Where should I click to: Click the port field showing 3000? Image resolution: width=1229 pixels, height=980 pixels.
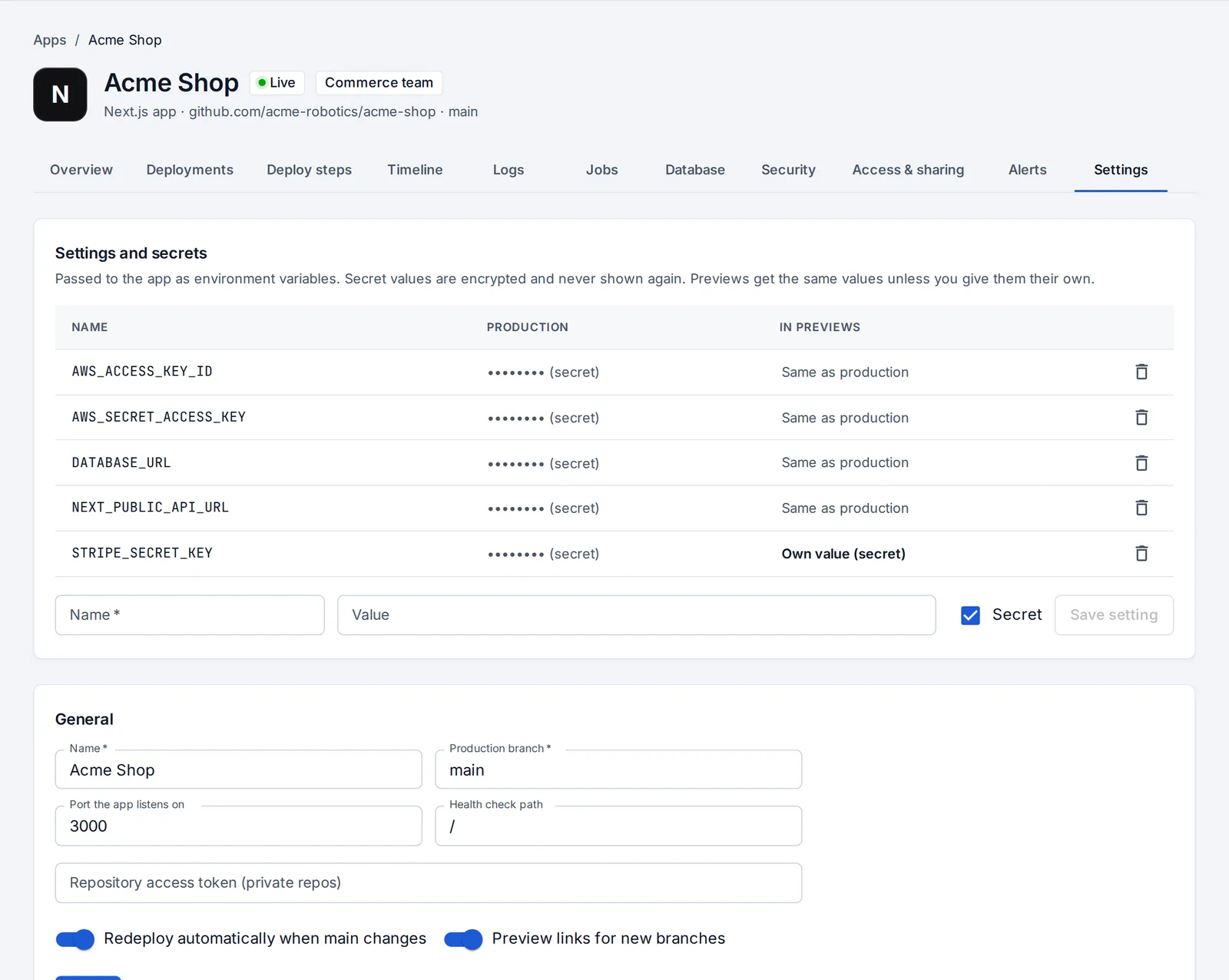(x=239, y=826)
